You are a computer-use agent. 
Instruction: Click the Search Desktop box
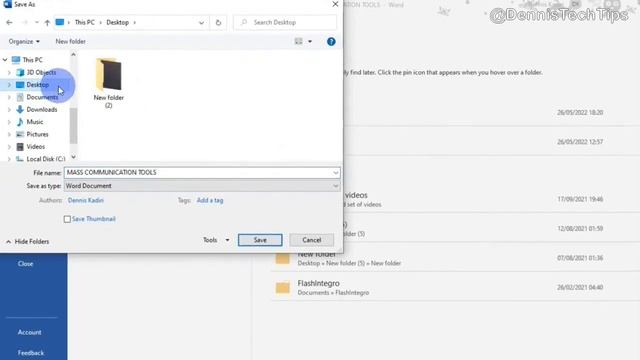(x=285, y=22)
